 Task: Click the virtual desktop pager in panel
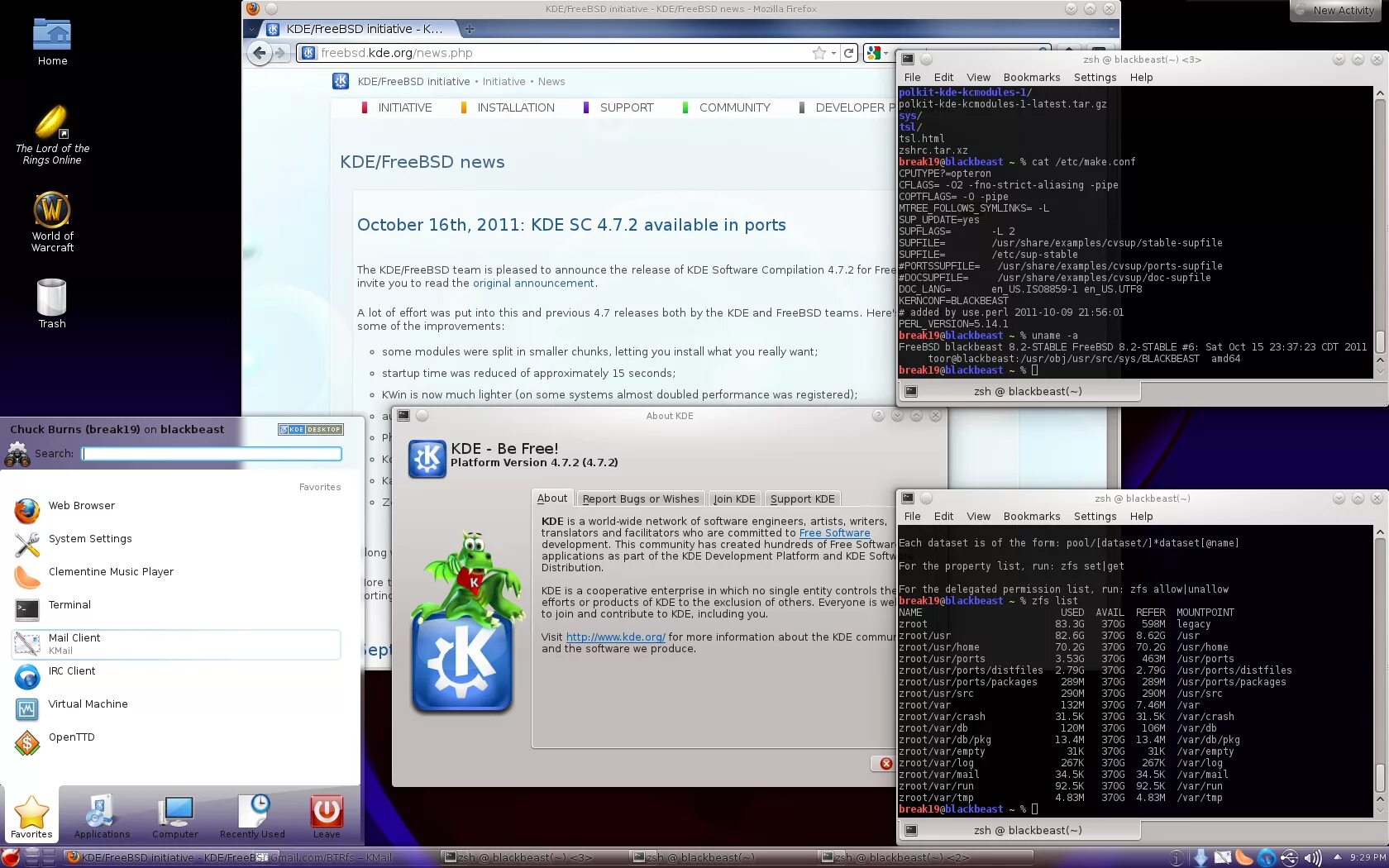click(40, 857)
